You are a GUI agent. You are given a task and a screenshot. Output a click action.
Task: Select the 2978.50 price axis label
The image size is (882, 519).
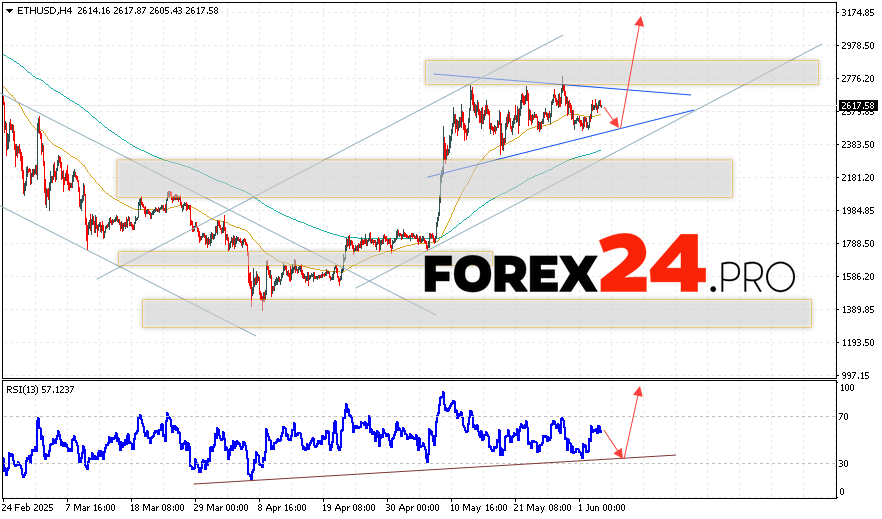[x=858, y=46]
